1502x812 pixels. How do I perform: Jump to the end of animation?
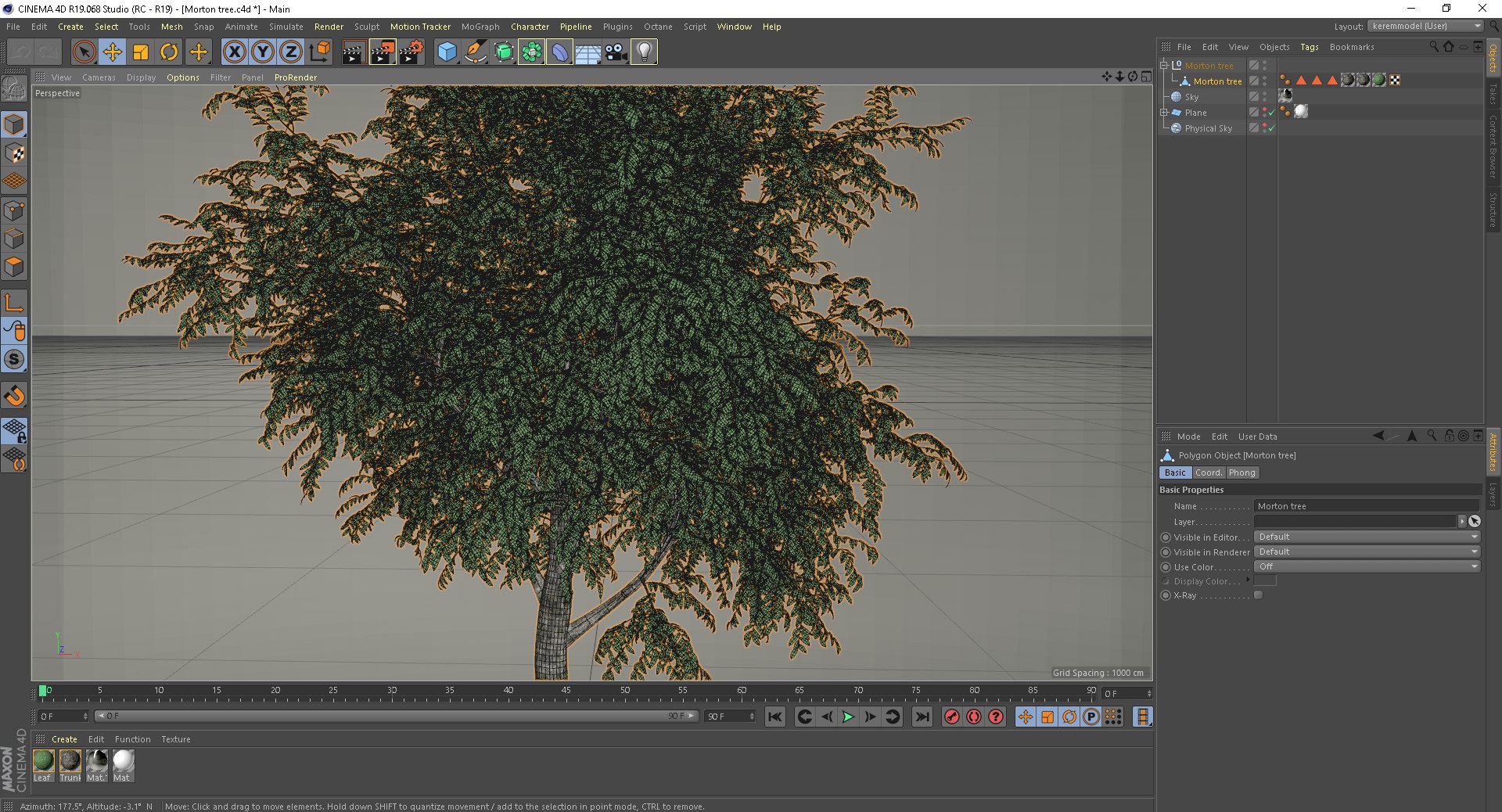point(922,717)
